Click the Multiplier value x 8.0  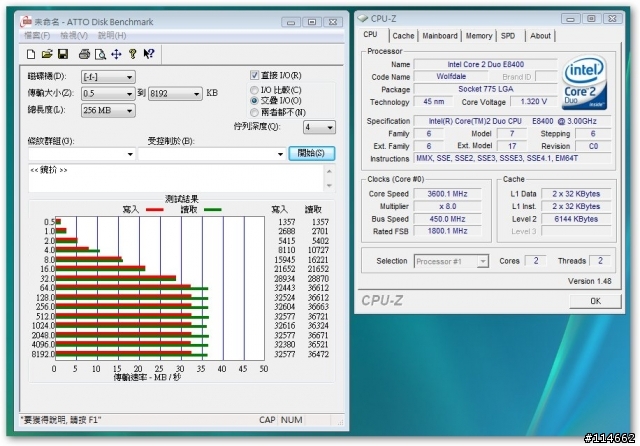447,206
